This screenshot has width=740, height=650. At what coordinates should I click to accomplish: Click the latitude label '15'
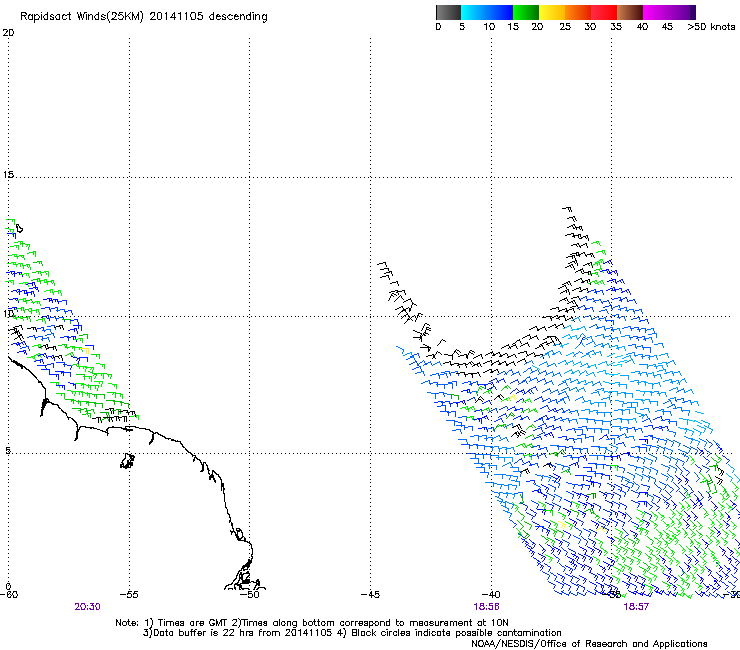point(8,175)
